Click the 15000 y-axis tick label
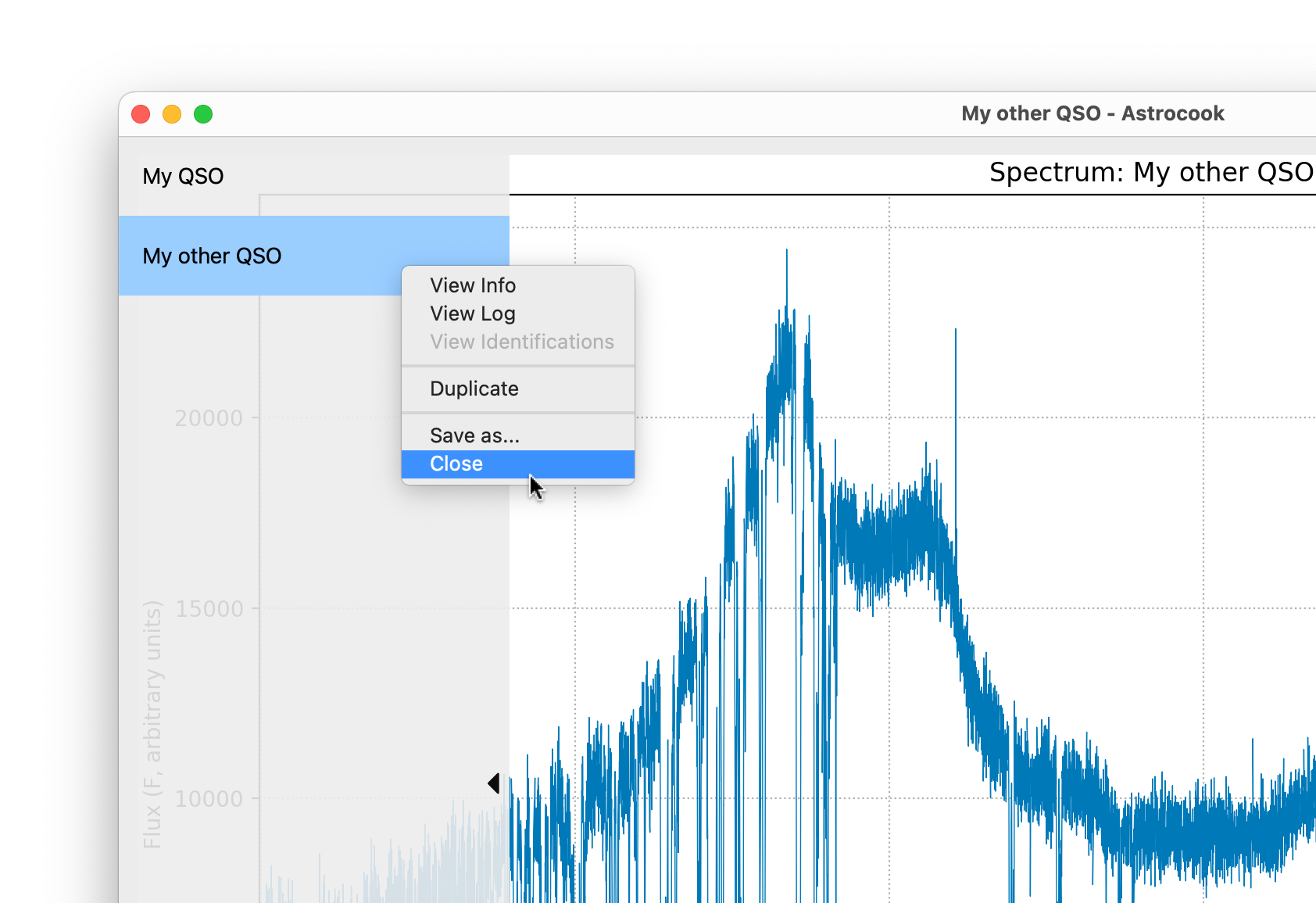This screenshot has height=903, width=1316. coord(209,609)
